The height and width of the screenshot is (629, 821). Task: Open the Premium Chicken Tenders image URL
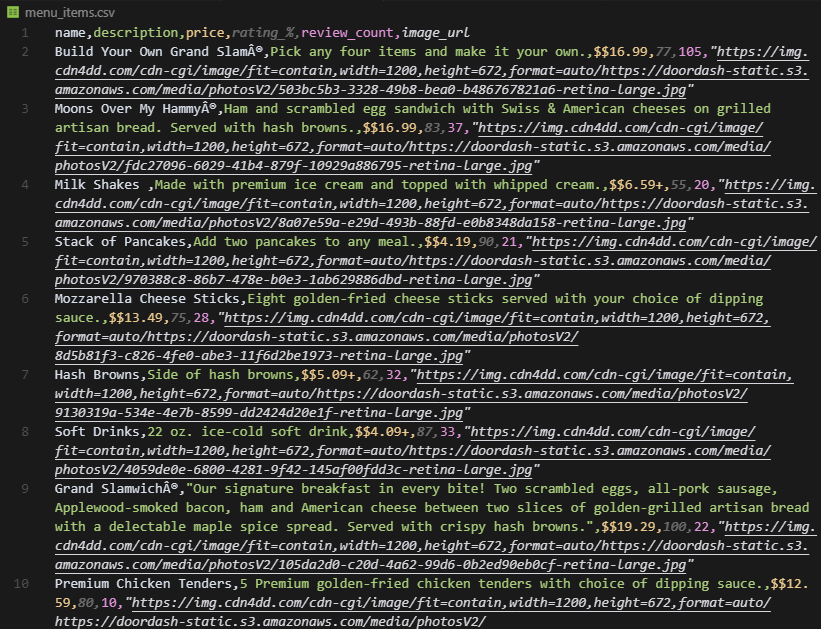tap(400, 603)
